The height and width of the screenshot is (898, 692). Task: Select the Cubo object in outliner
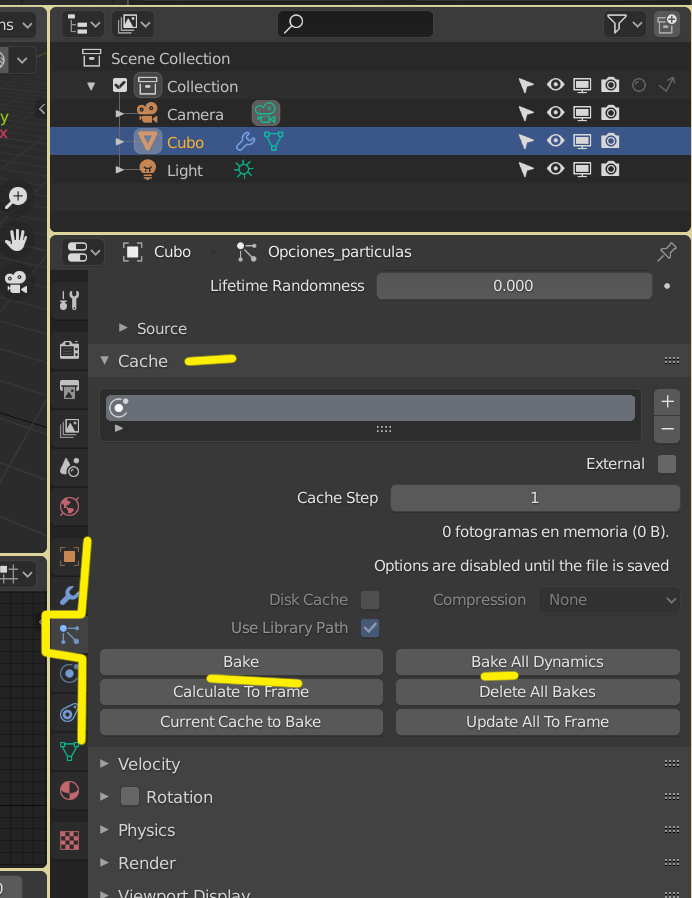(x=185, y=142)
